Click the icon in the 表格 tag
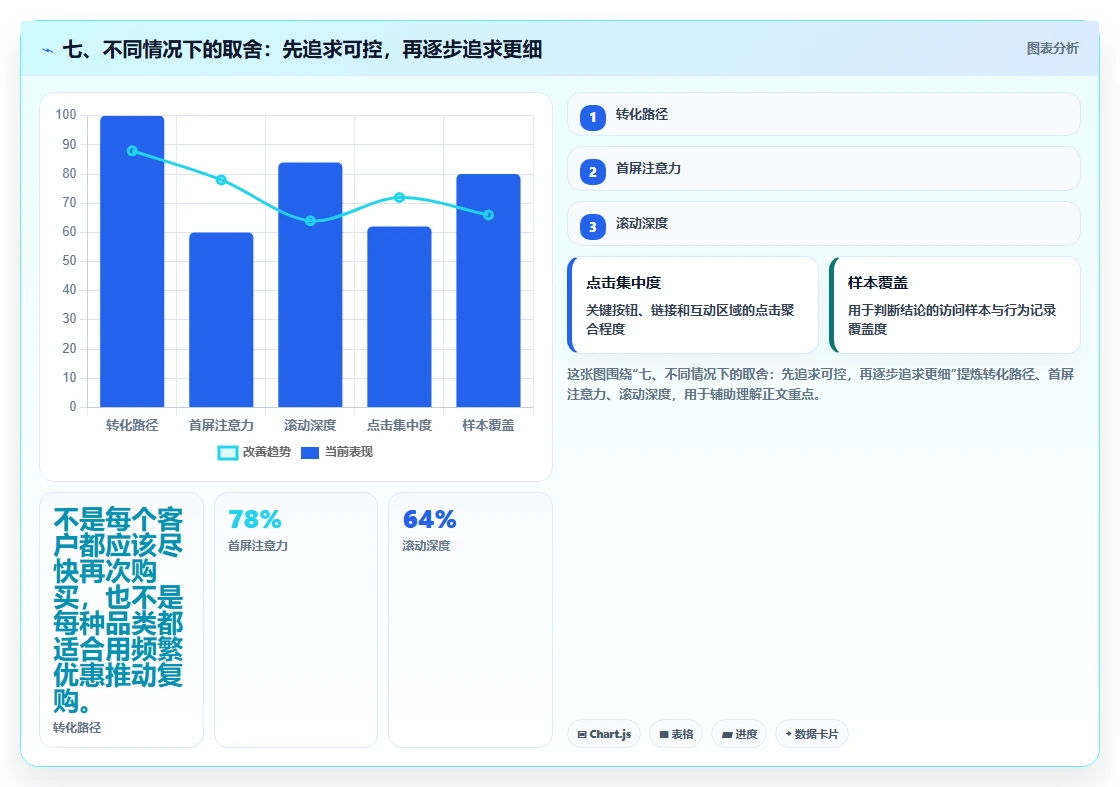1120x787 pixels. point(664,734)
